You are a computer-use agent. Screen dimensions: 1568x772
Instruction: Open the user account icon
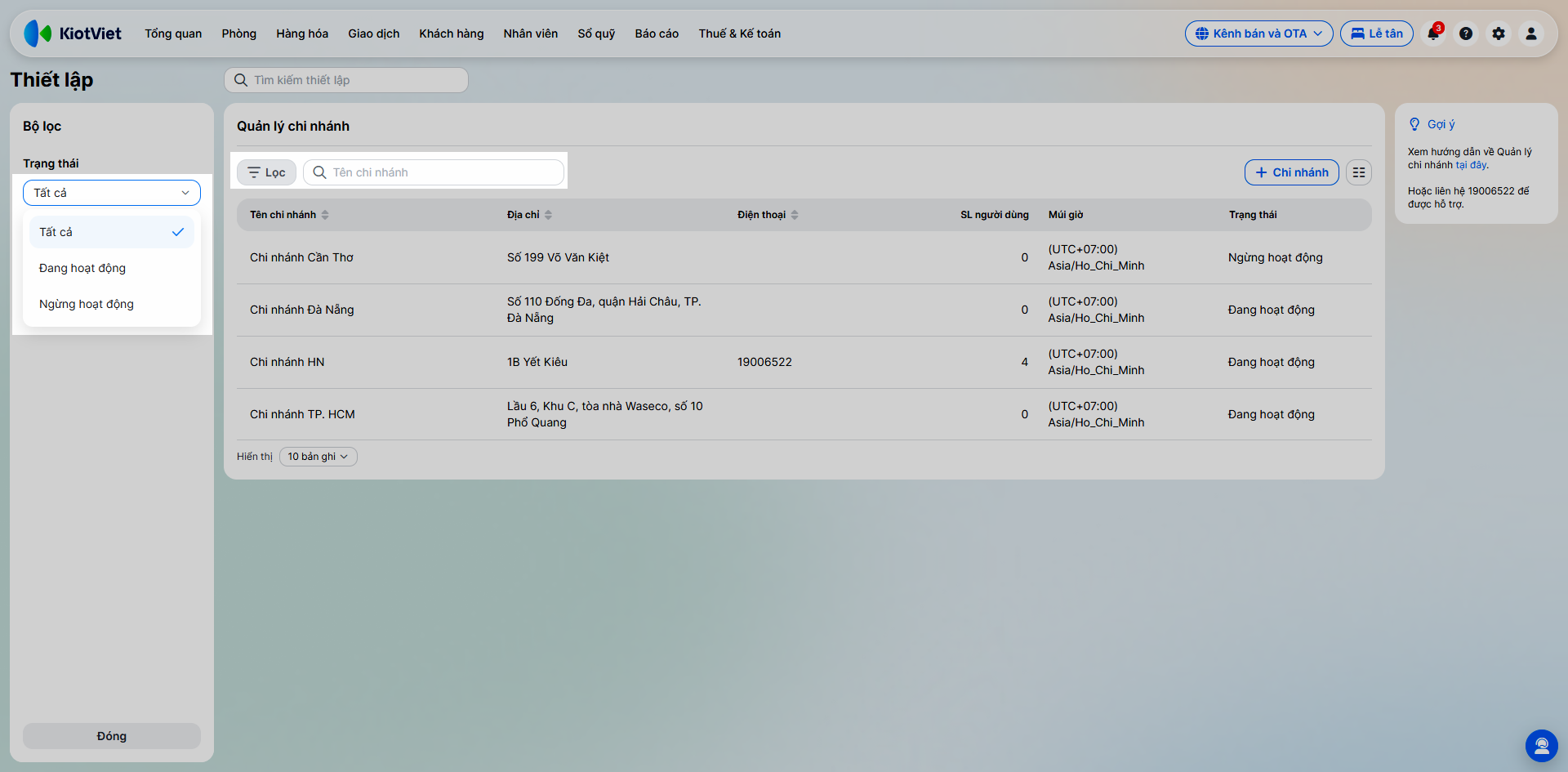[x=1531, y=33]
